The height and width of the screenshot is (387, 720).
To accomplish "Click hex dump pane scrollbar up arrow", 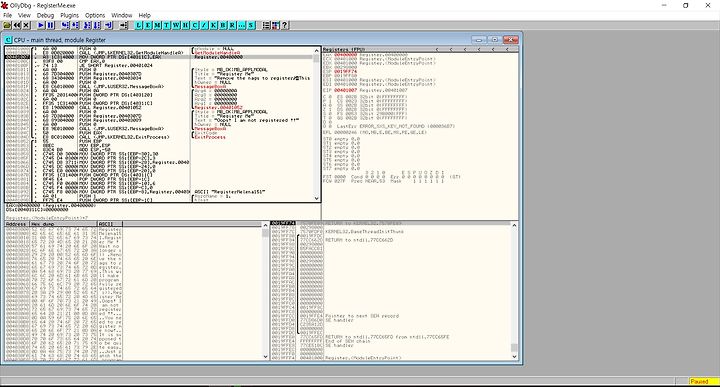I will 265,225.
